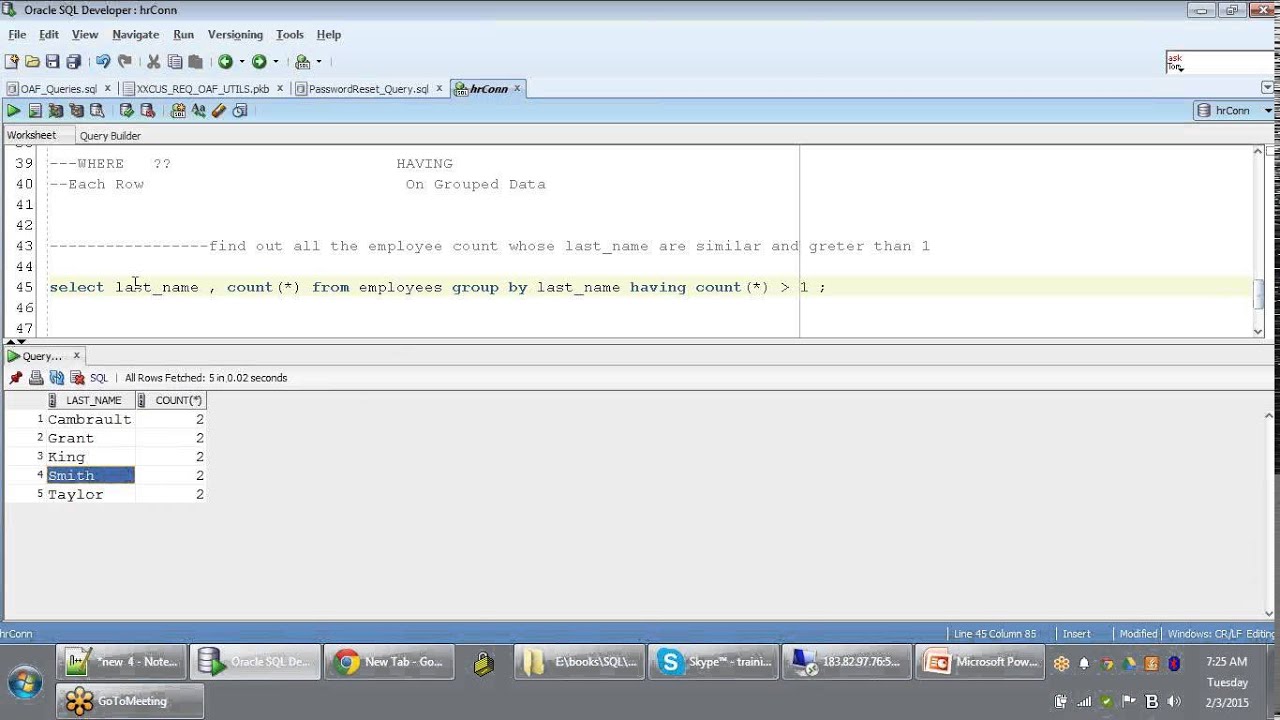Click the New file icon
Image resolution: width=1280 pixels, height=720 pixels.
[x=12, y=61]
